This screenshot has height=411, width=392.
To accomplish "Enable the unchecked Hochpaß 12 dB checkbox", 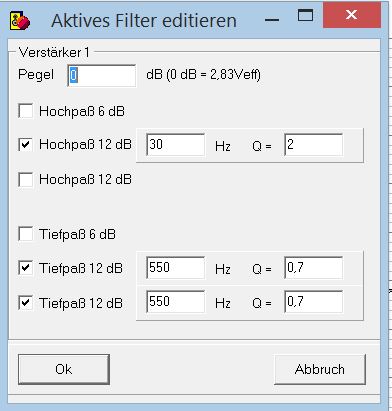I will (x=26, y=179).
